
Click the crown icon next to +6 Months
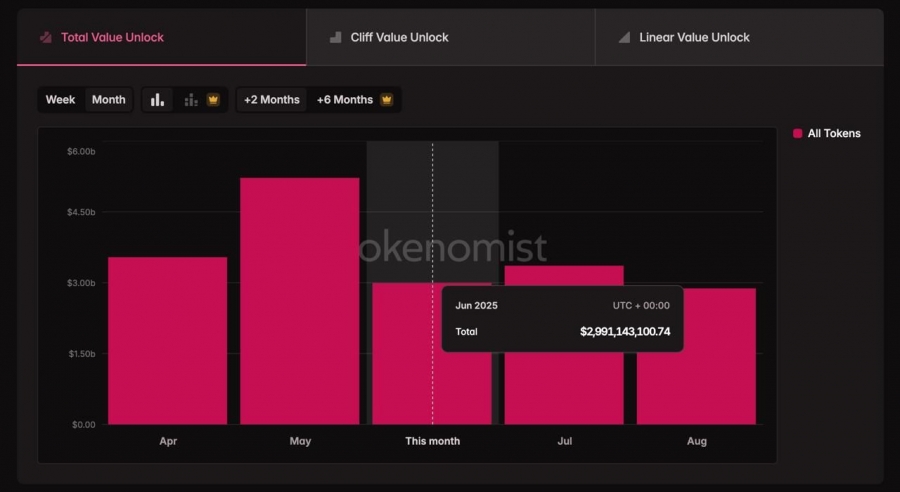tap(387, 99)
